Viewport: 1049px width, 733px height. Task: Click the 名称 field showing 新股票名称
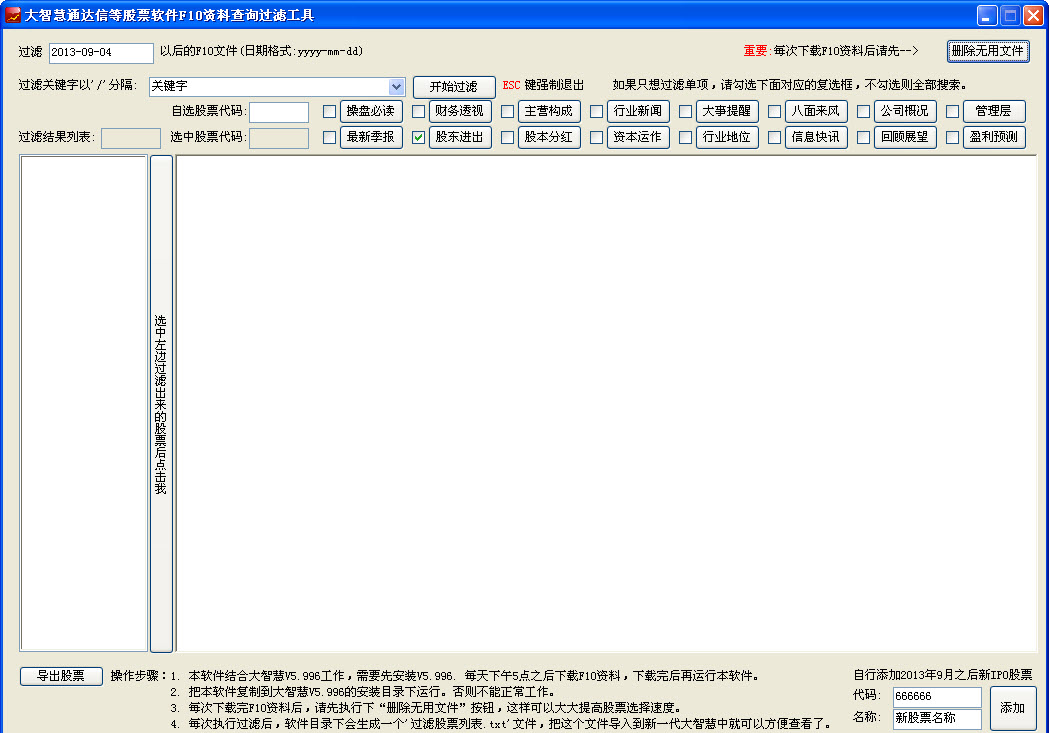937,719
